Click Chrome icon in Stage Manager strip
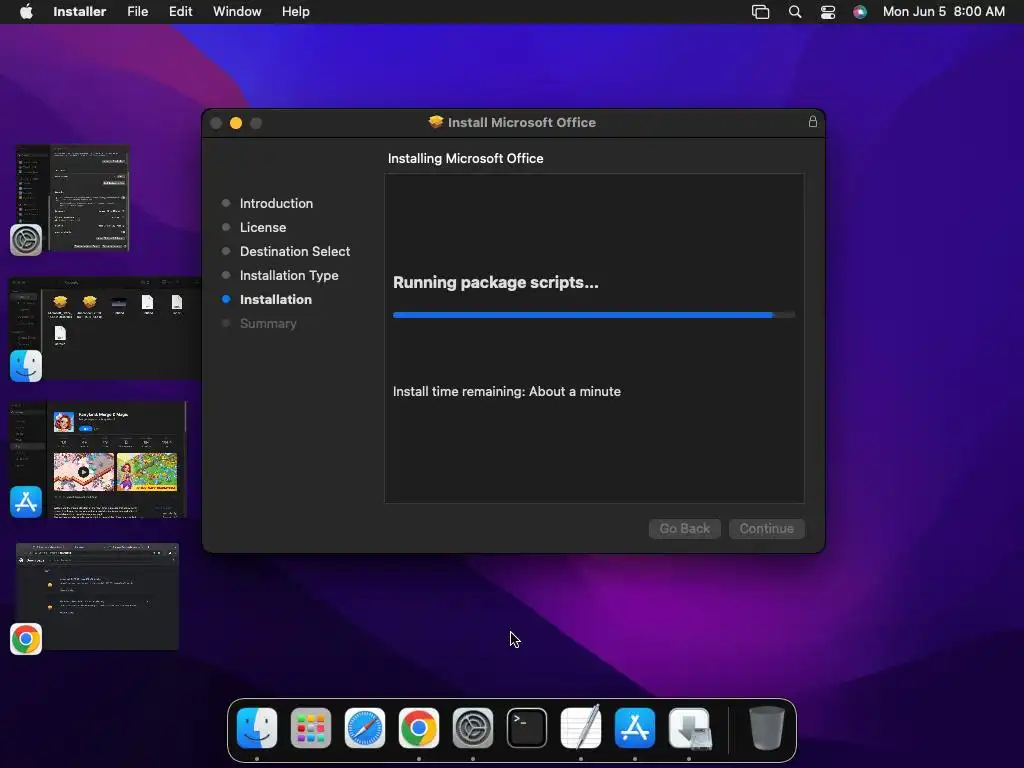The image size is (1024, 768). click(x=26, y=639)
